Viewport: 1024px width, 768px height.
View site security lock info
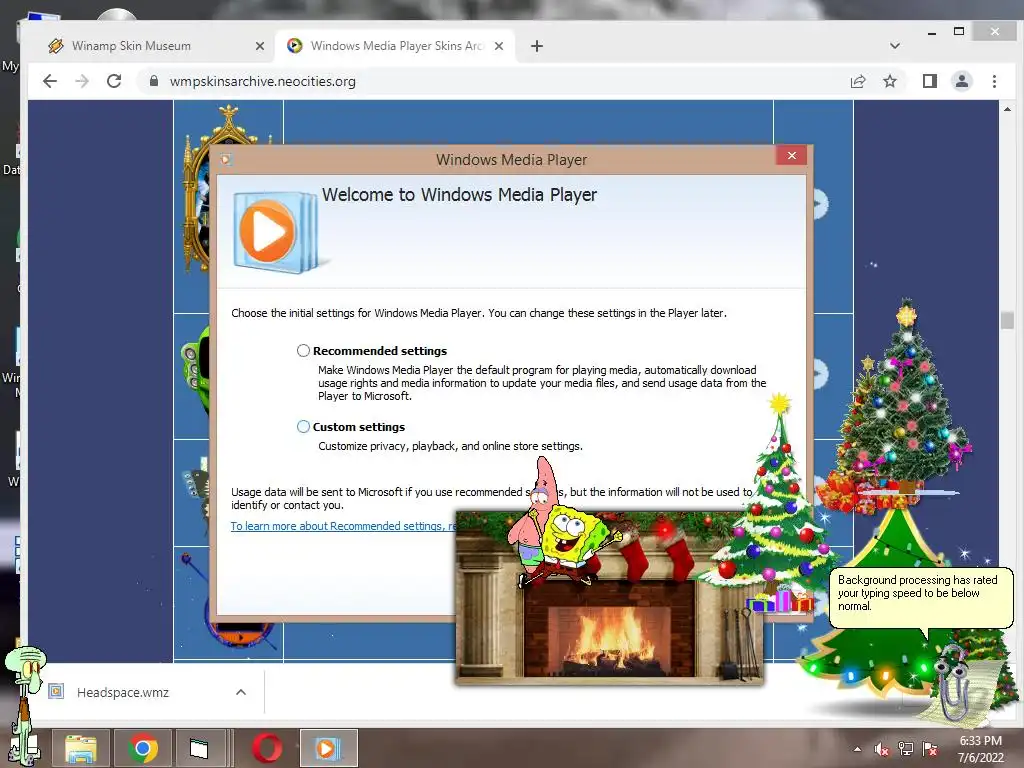[153, 81]
